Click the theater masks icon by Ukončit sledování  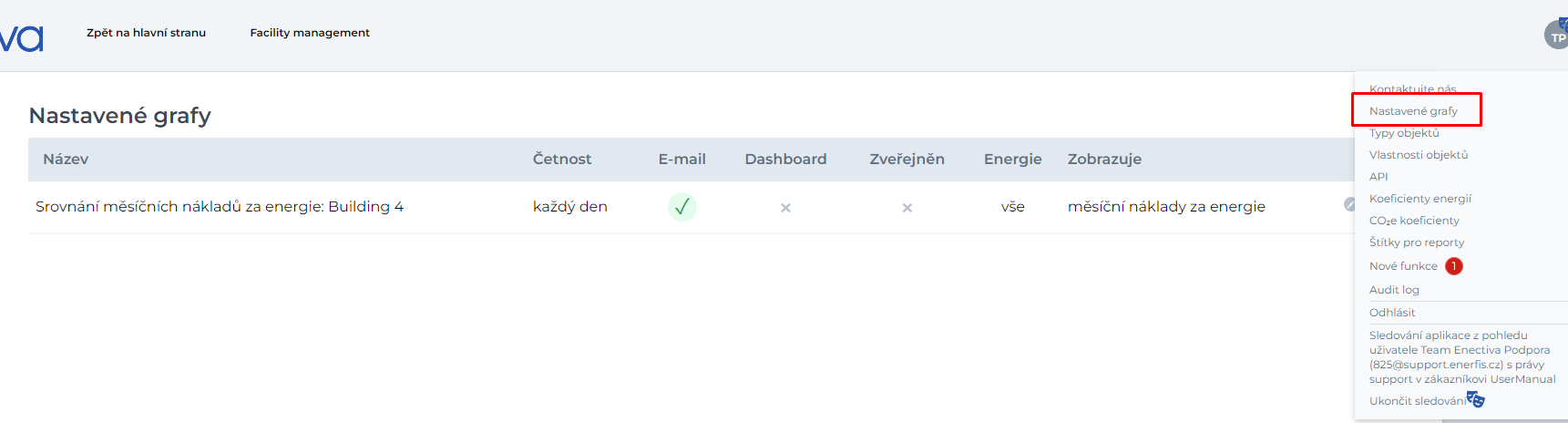[1476, 400]
